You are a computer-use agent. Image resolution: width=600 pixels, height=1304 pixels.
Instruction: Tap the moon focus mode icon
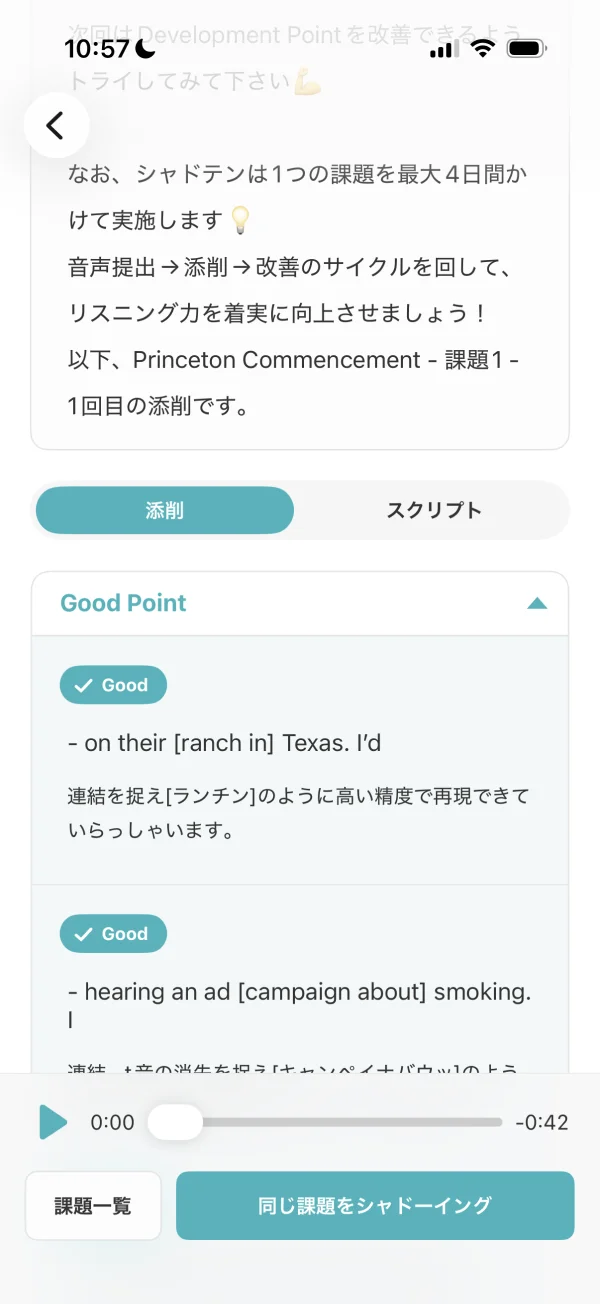[x=146, y=48]
